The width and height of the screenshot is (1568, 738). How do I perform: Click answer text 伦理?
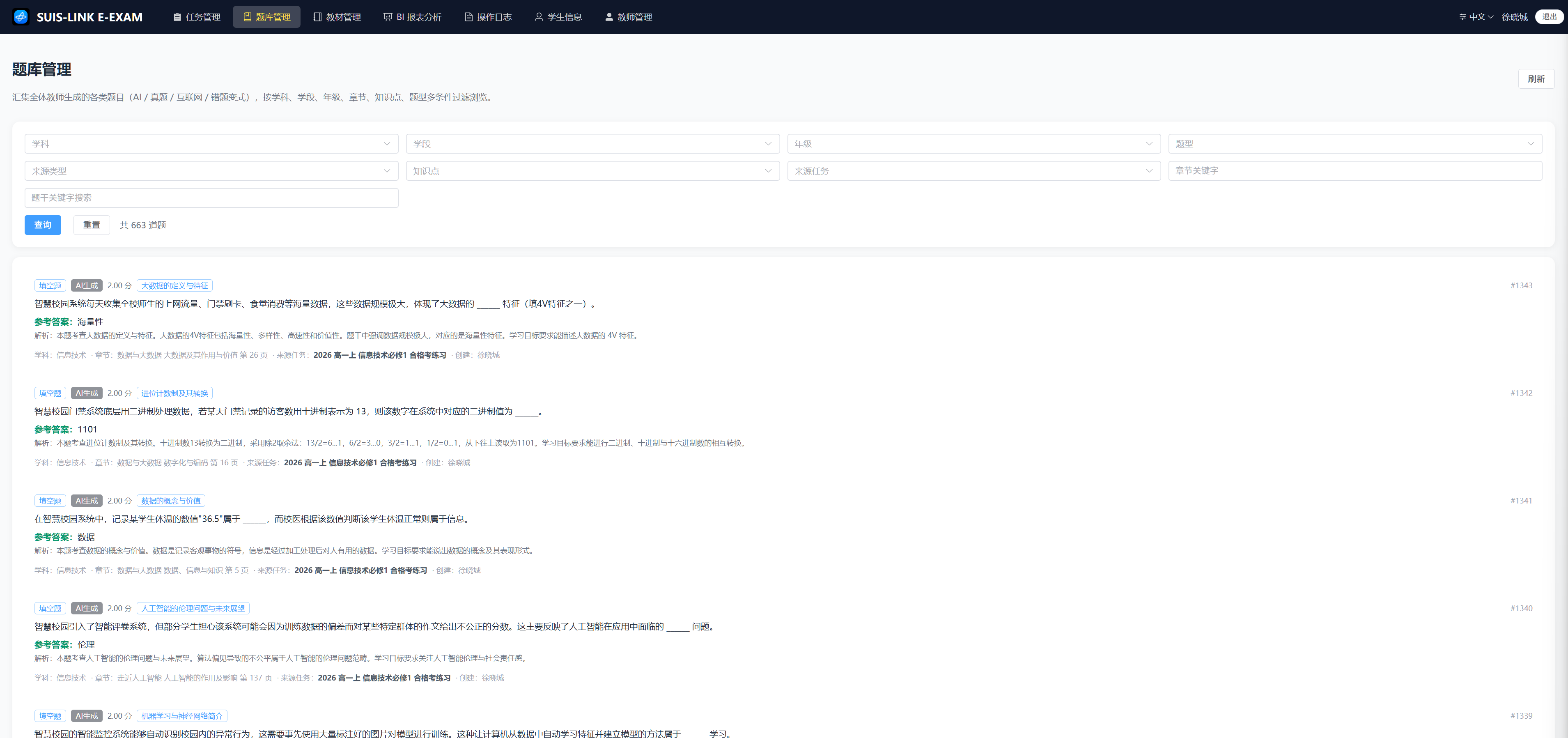[x=86, y=645]
